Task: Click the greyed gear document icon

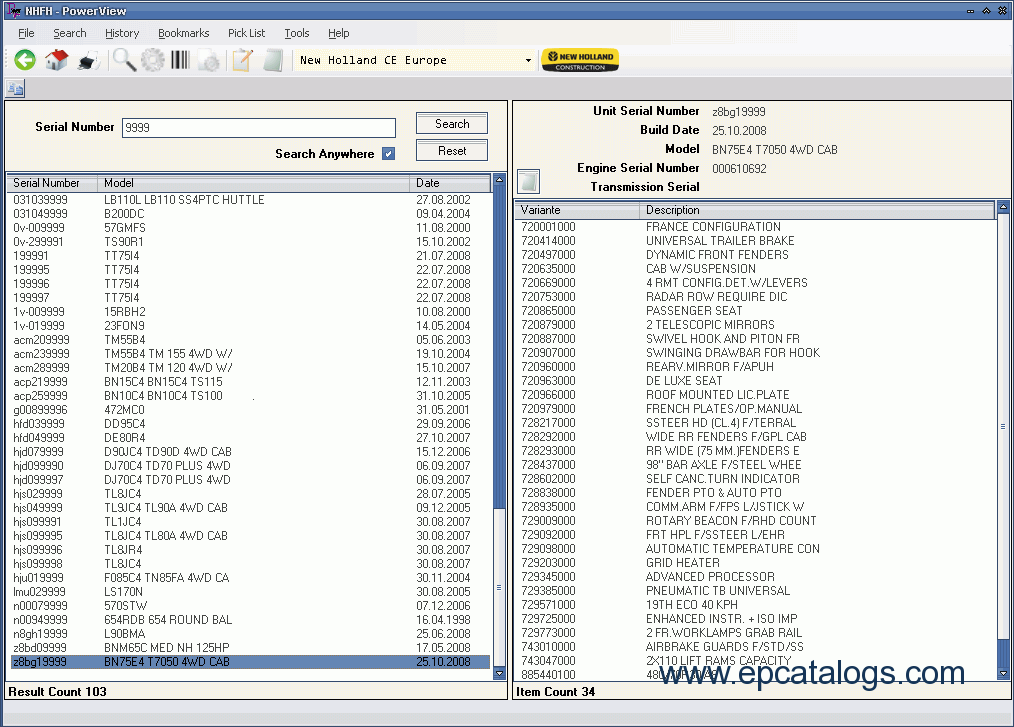Action: tap(209, 61)
